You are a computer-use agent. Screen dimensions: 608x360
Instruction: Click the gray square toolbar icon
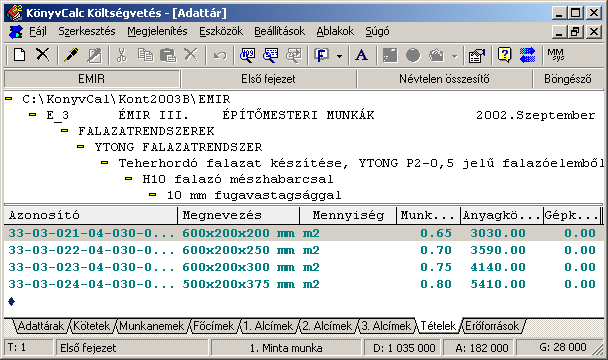(x=390, y=55)
